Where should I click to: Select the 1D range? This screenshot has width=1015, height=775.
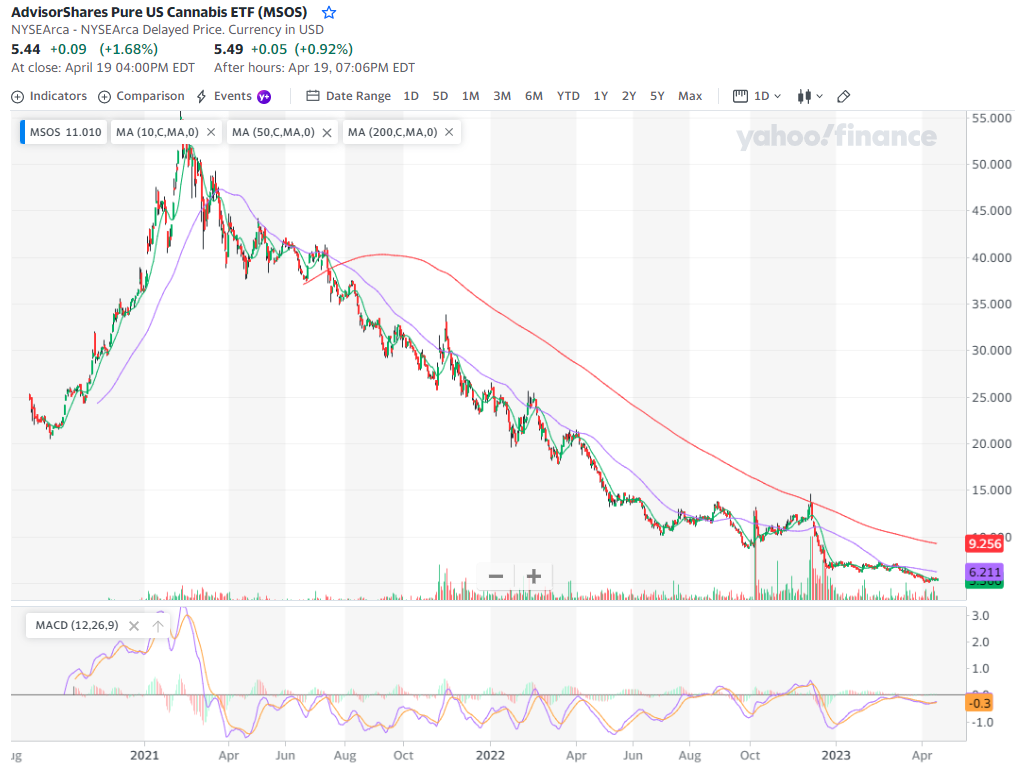coord(411,96)
